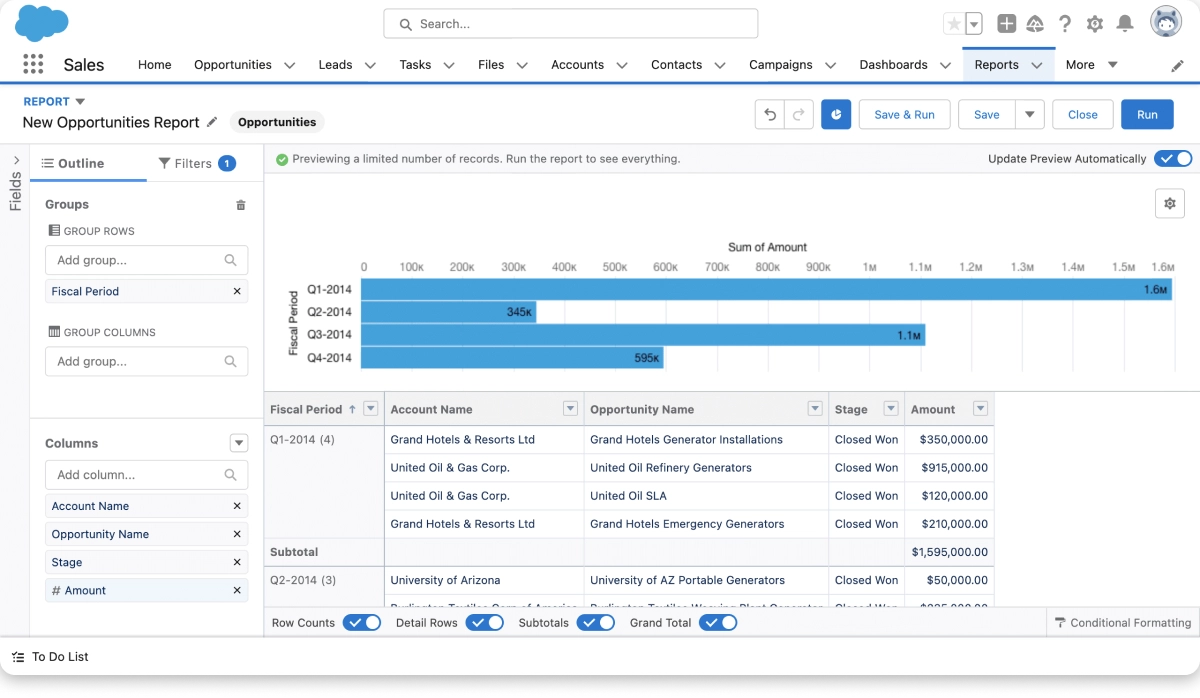Remove the Account Name column

coord(237,506)
